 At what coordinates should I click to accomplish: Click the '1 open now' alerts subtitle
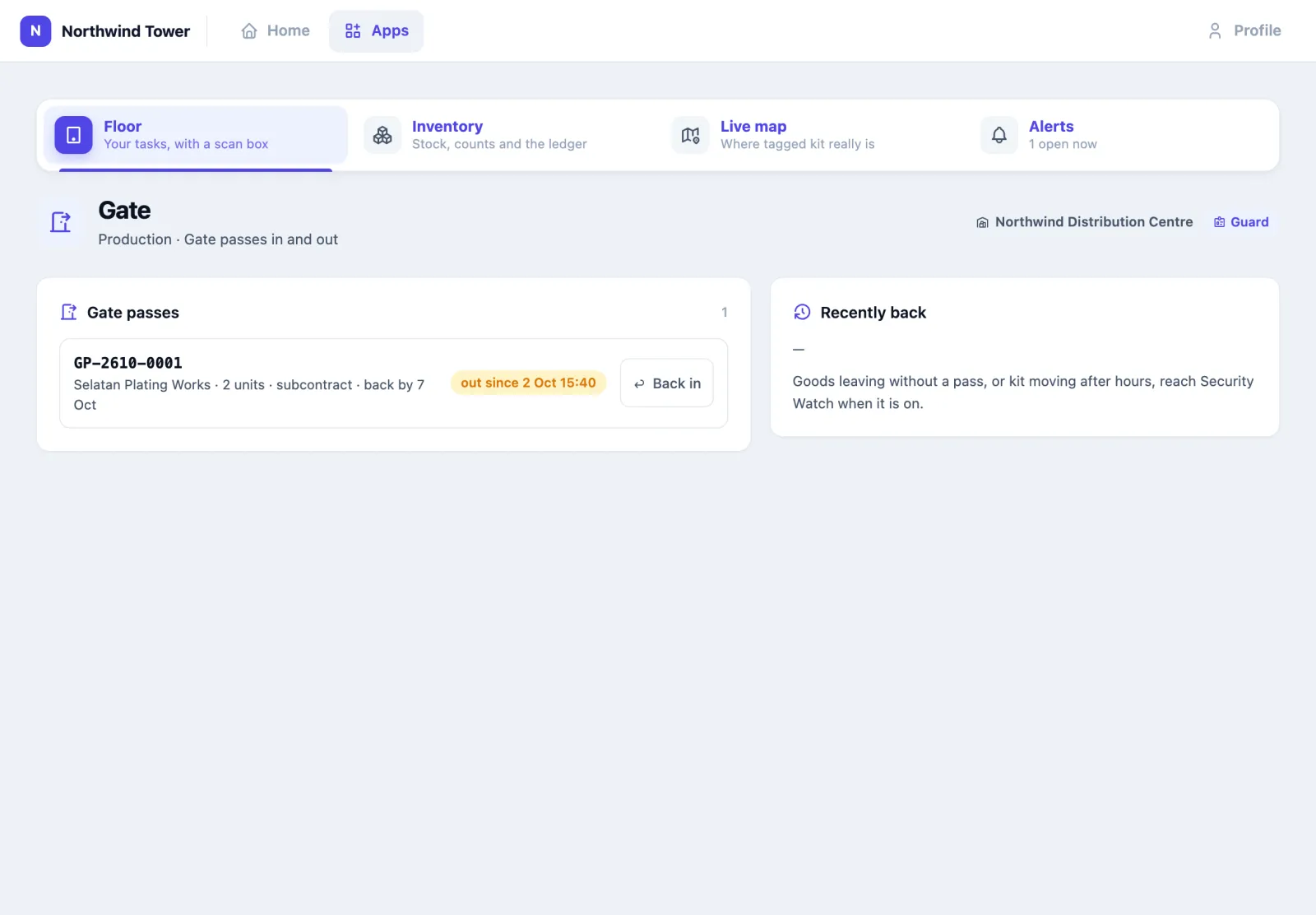click(1063, 144)
